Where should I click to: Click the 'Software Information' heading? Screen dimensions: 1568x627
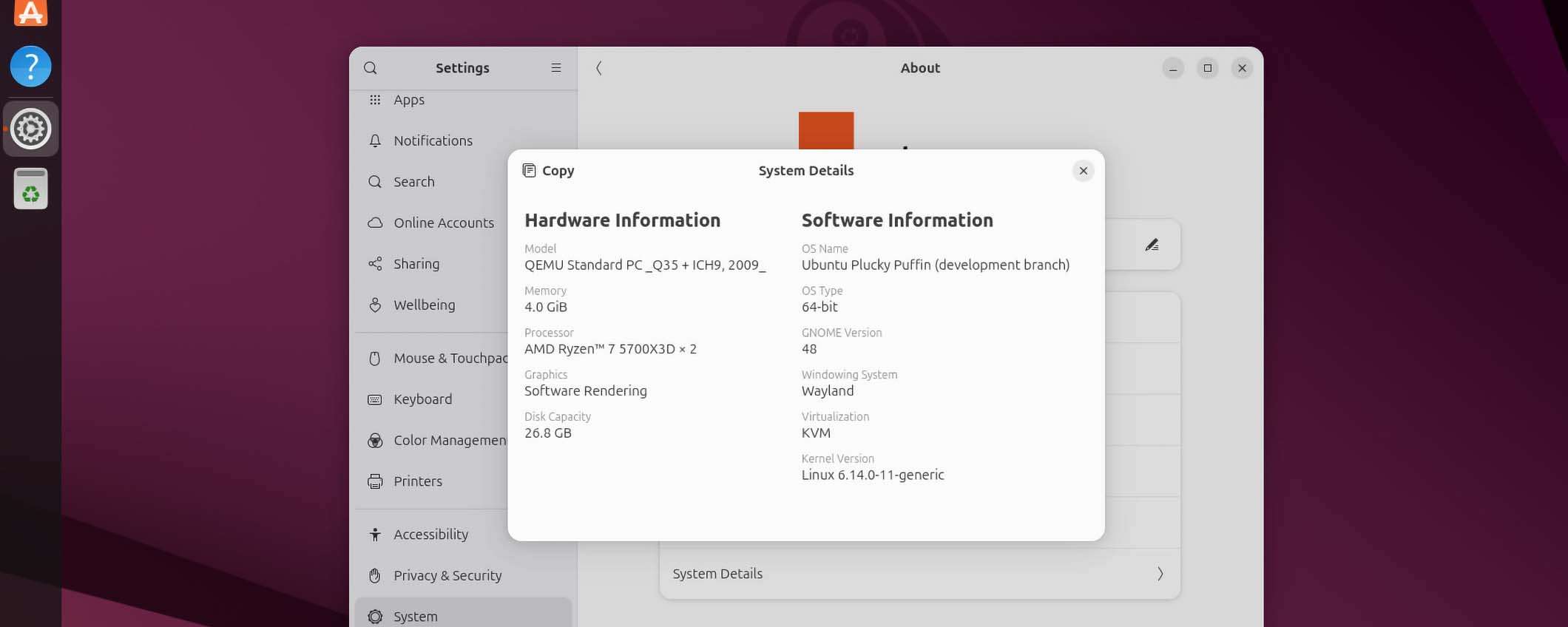point(897,220)
